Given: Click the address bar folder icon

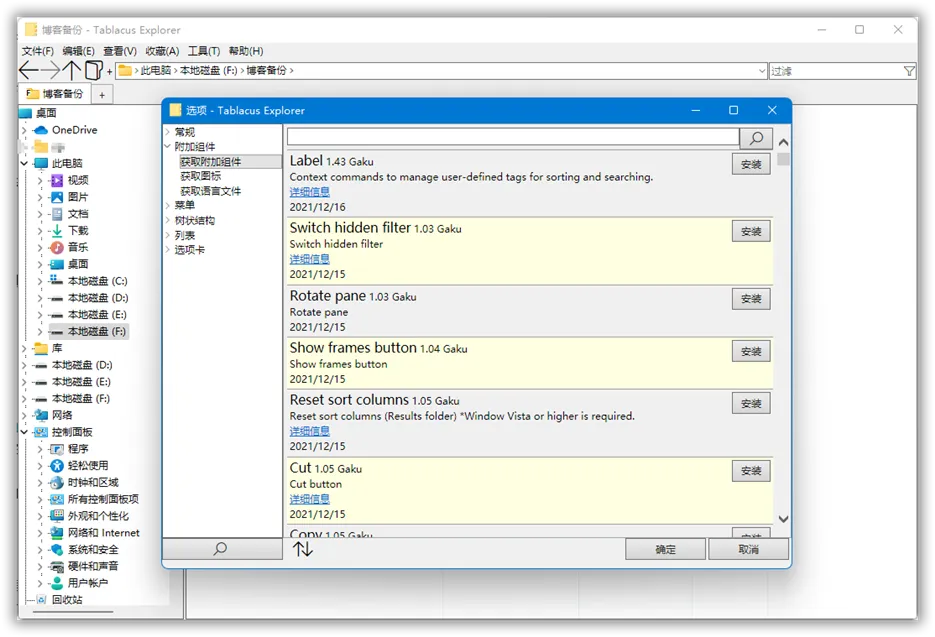Looking at the screenshot, I should tap(125, 70).
